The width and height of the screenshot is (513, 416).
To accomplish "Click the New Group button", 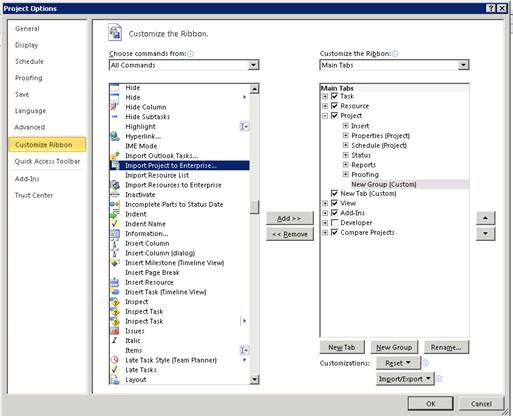I will coord(394,347).
